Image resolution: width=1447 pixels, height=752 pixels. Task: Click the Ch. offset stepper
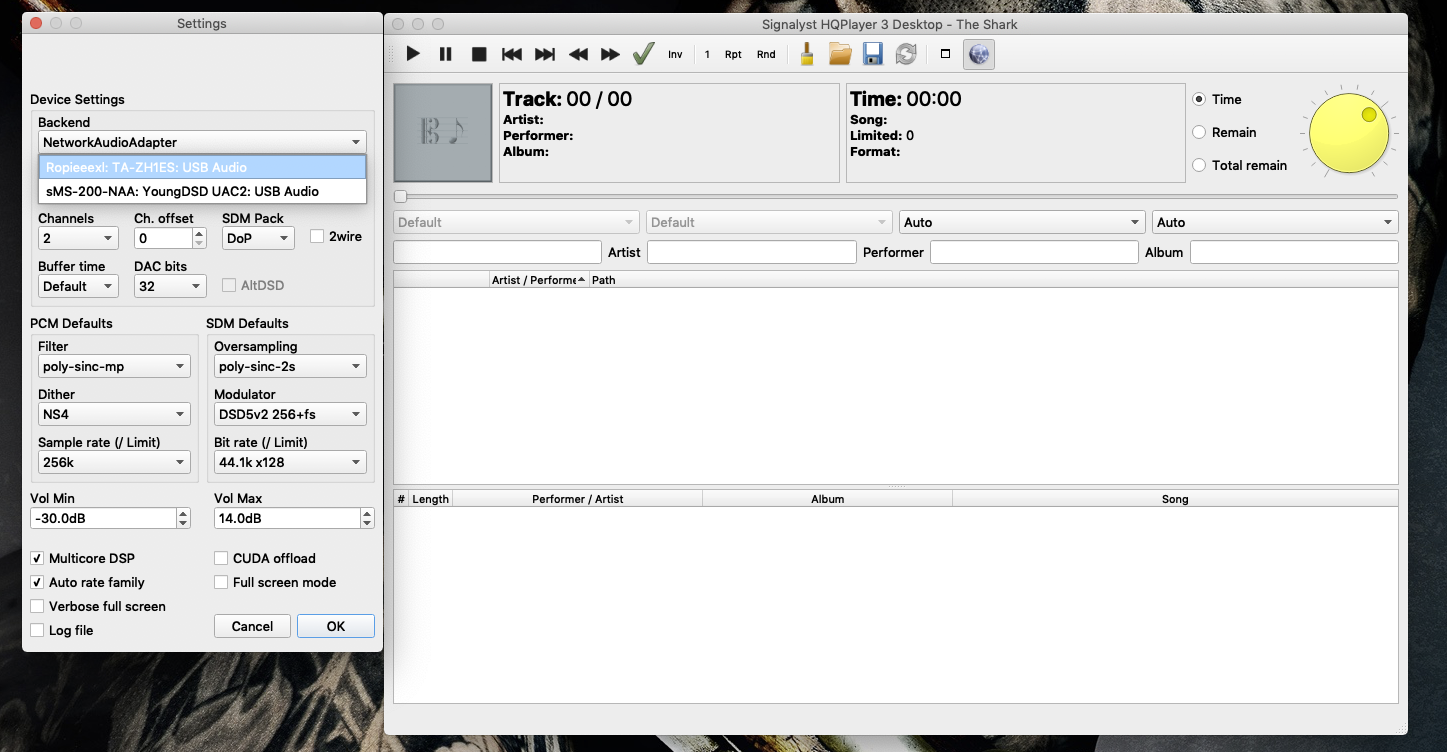(x=199, y=239)
